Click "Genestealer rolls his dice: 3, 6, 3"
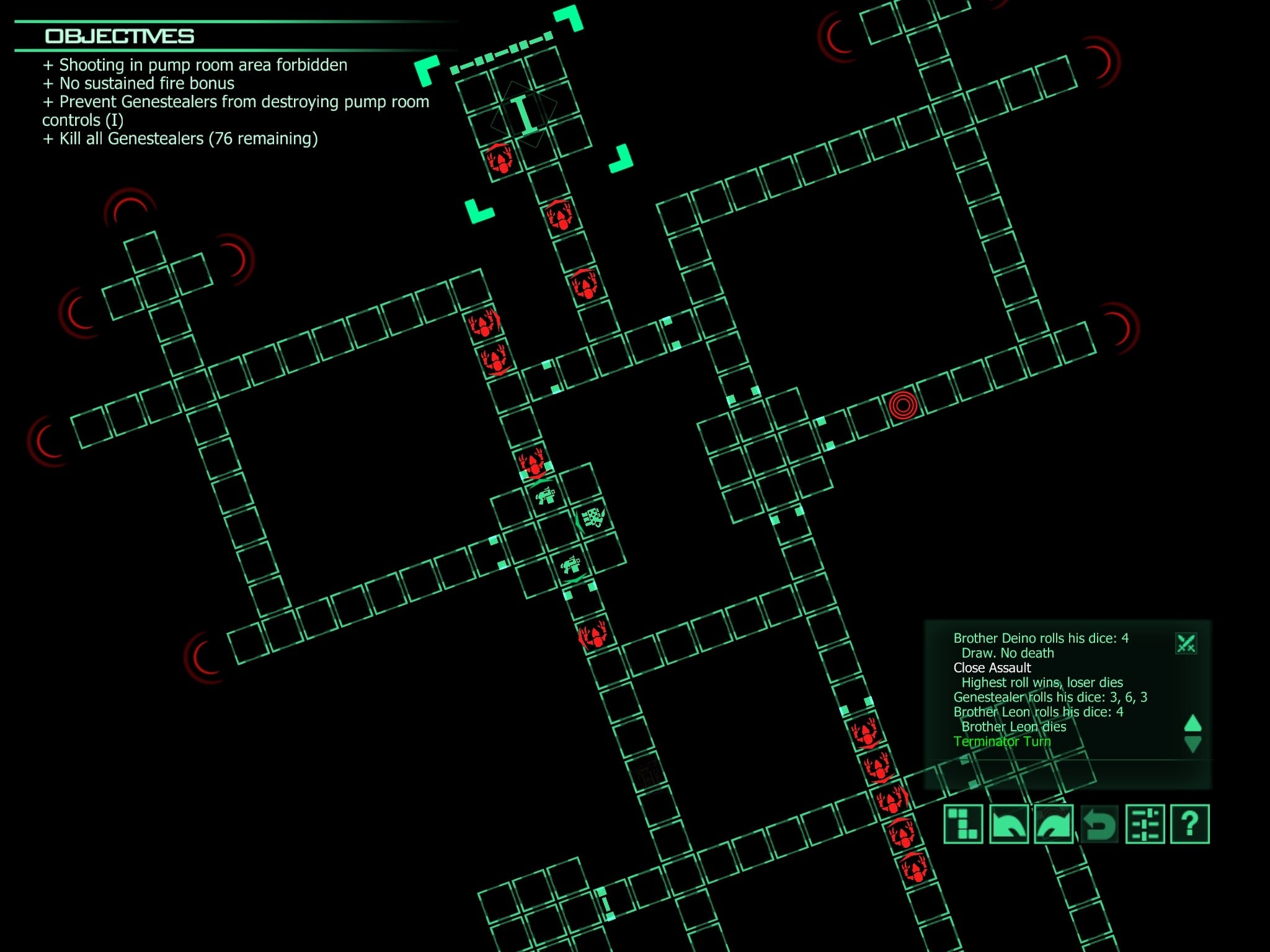The image size is (1270, 952). click(x=1050, y=697)
